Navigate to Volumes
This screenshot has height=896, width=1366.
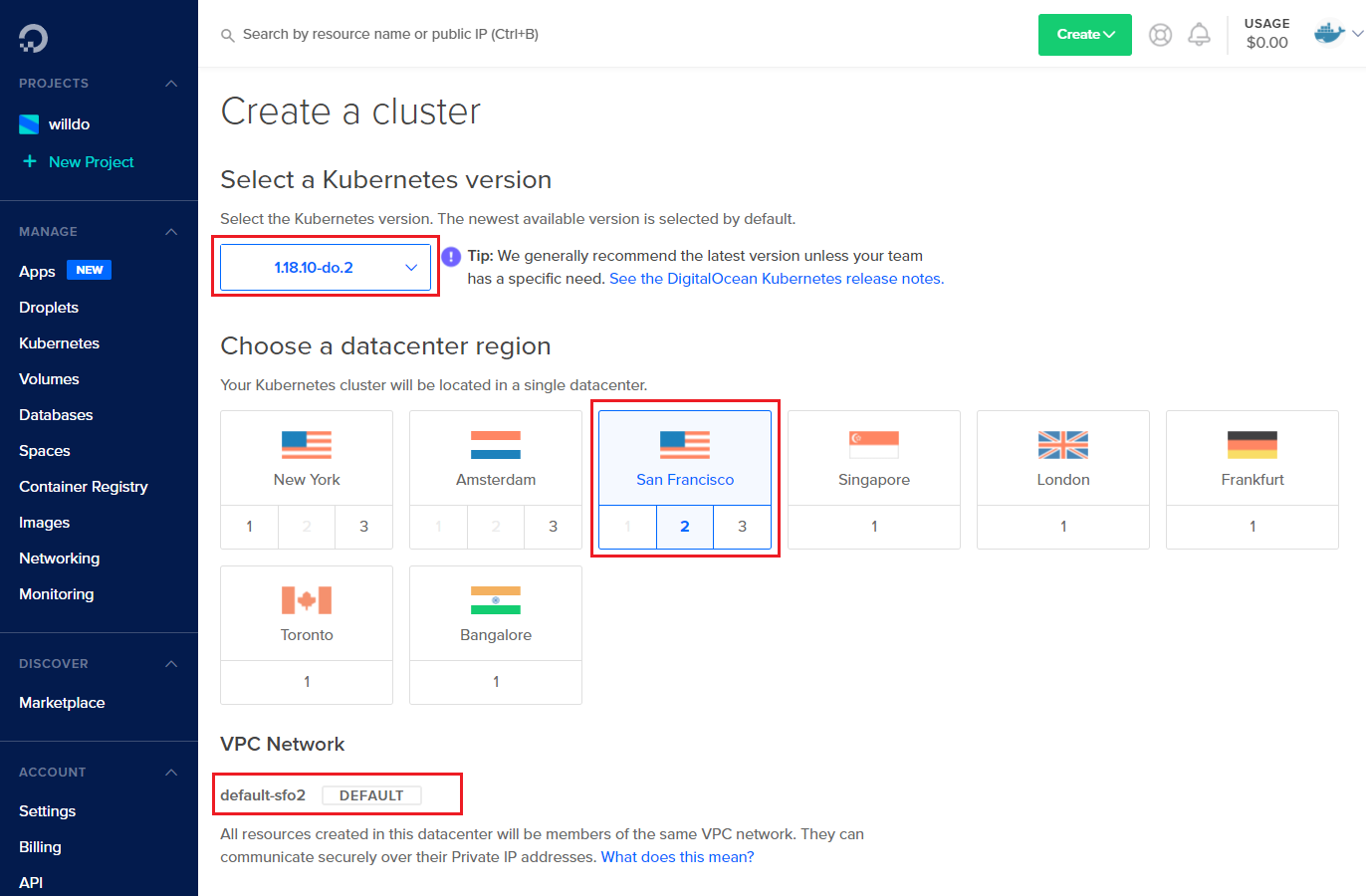[x=49, y=379]
